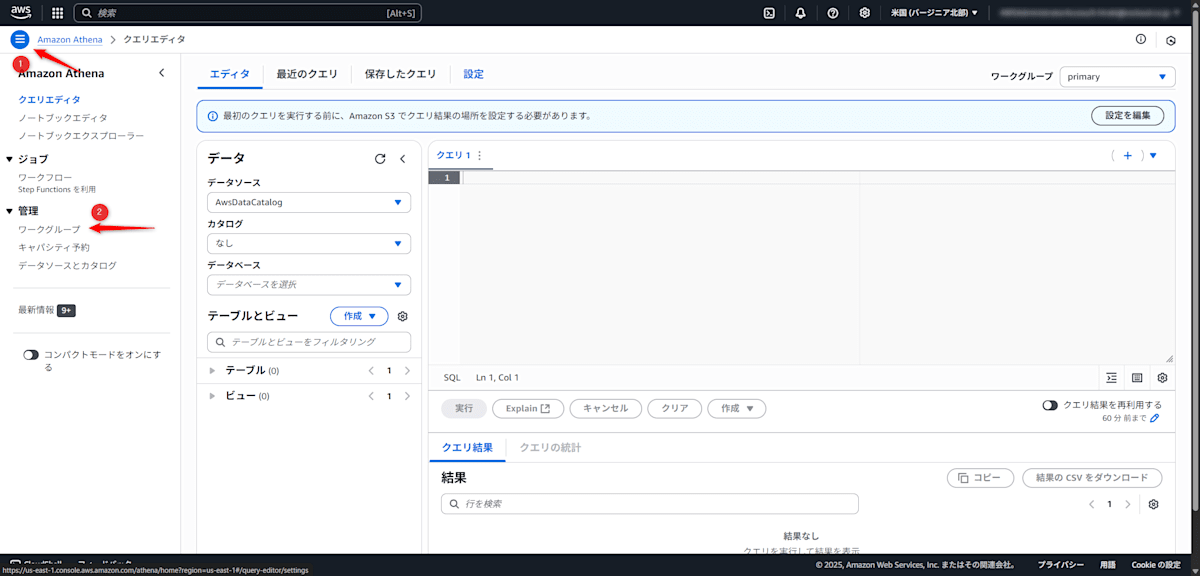Open Workgroups in the sidebar
This screenshot has height=576, width=1200.
pos(49,229)
